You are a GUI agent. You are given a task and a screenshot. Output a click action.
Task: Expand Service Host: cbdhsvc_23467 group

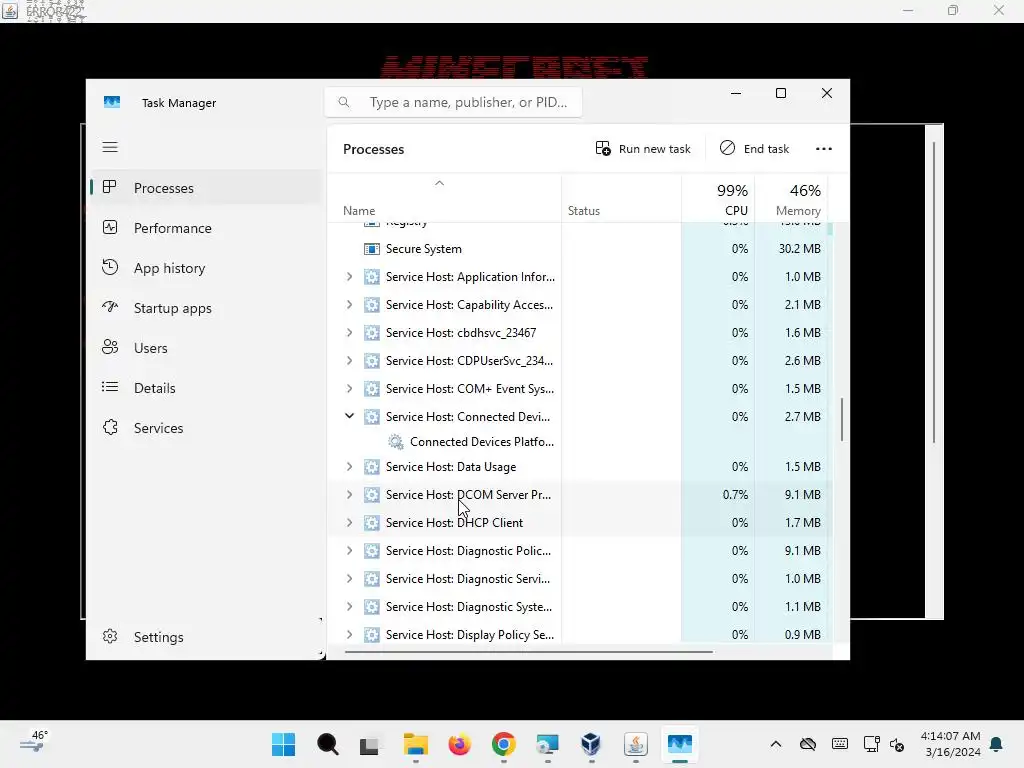pyautogui.click(x=349, y=333)
